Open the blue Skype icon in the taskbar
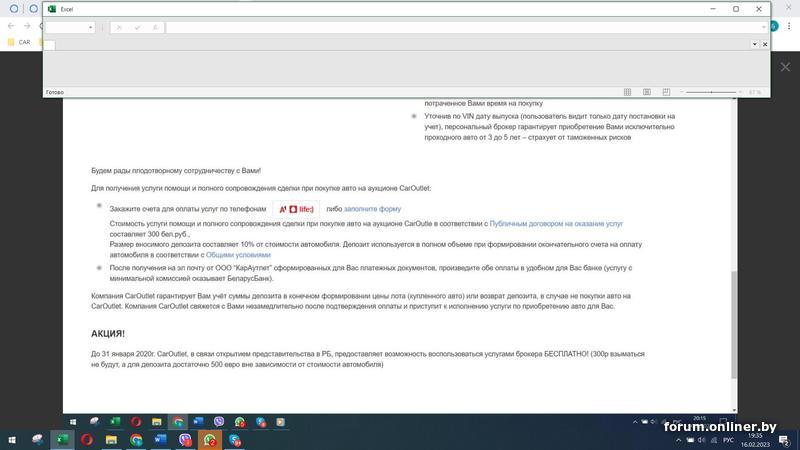This screenshot has height=450, width=800. click(235, 440)
